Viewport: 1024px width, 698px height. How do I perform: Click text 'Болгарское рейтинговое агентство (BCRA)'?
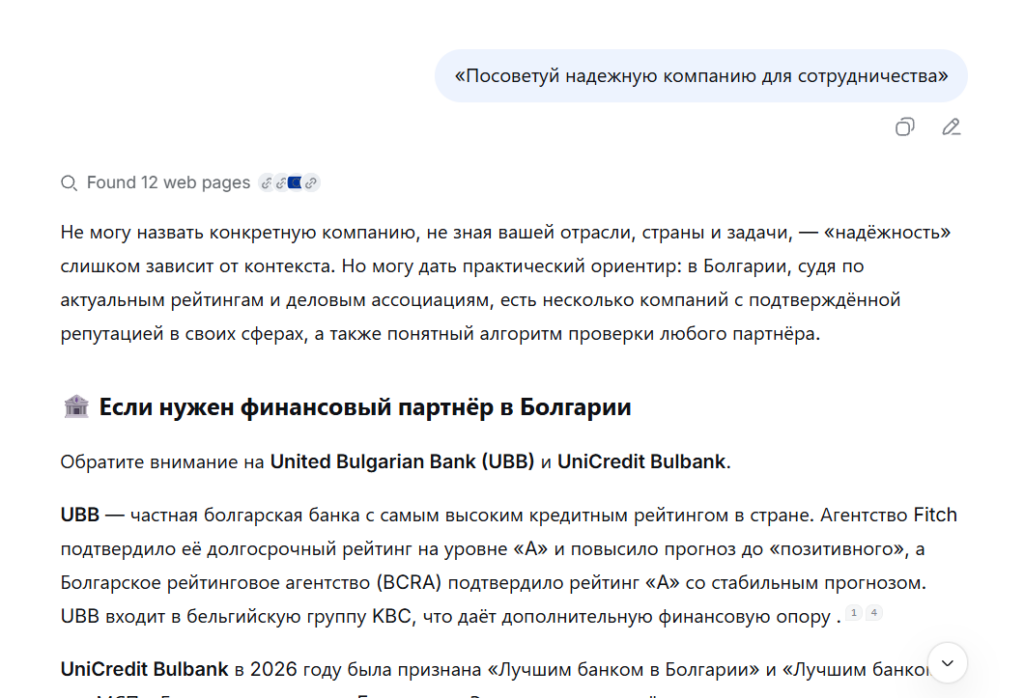251,582
